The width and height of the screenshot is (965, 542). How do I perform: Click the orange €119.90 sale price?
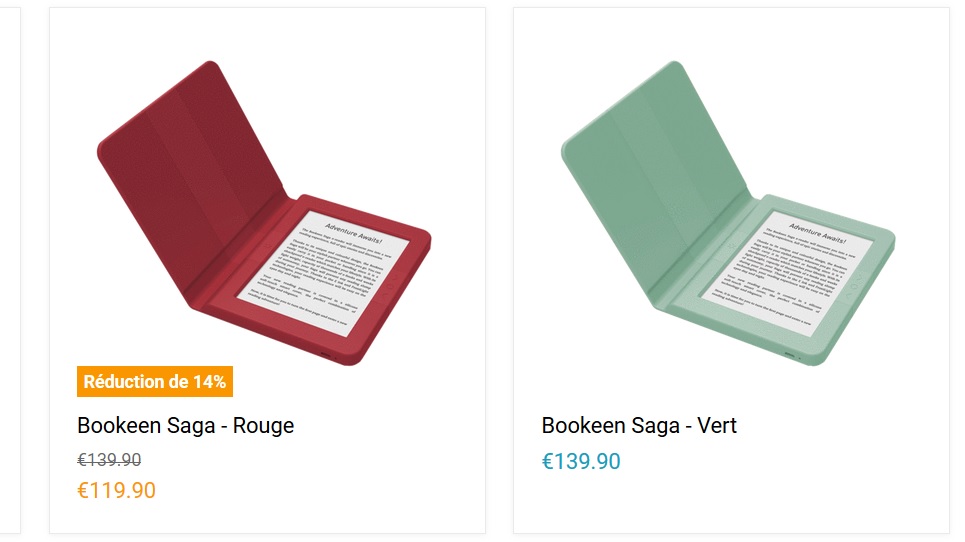116,490
